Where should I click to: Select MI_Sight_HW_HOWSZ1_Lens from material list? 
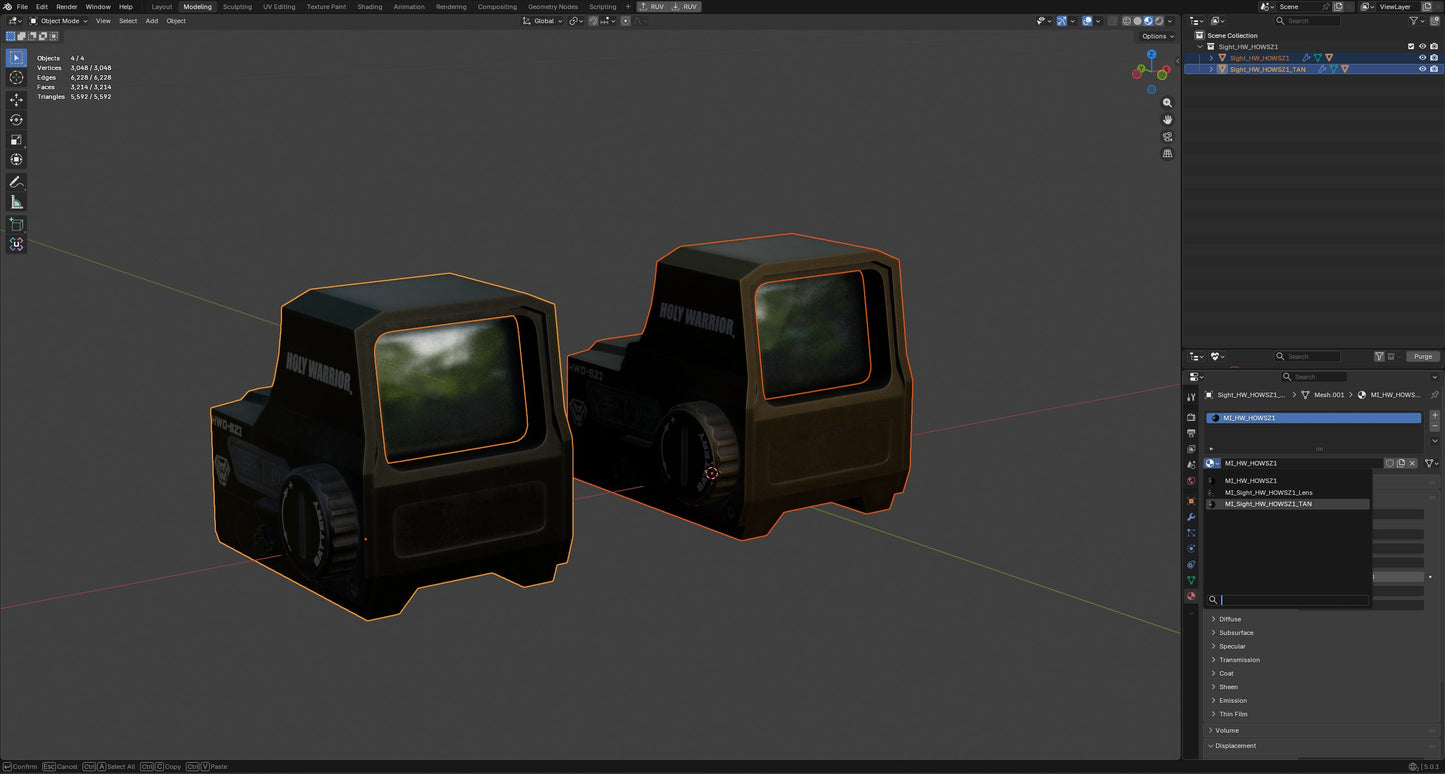[x=1288, y=492]
